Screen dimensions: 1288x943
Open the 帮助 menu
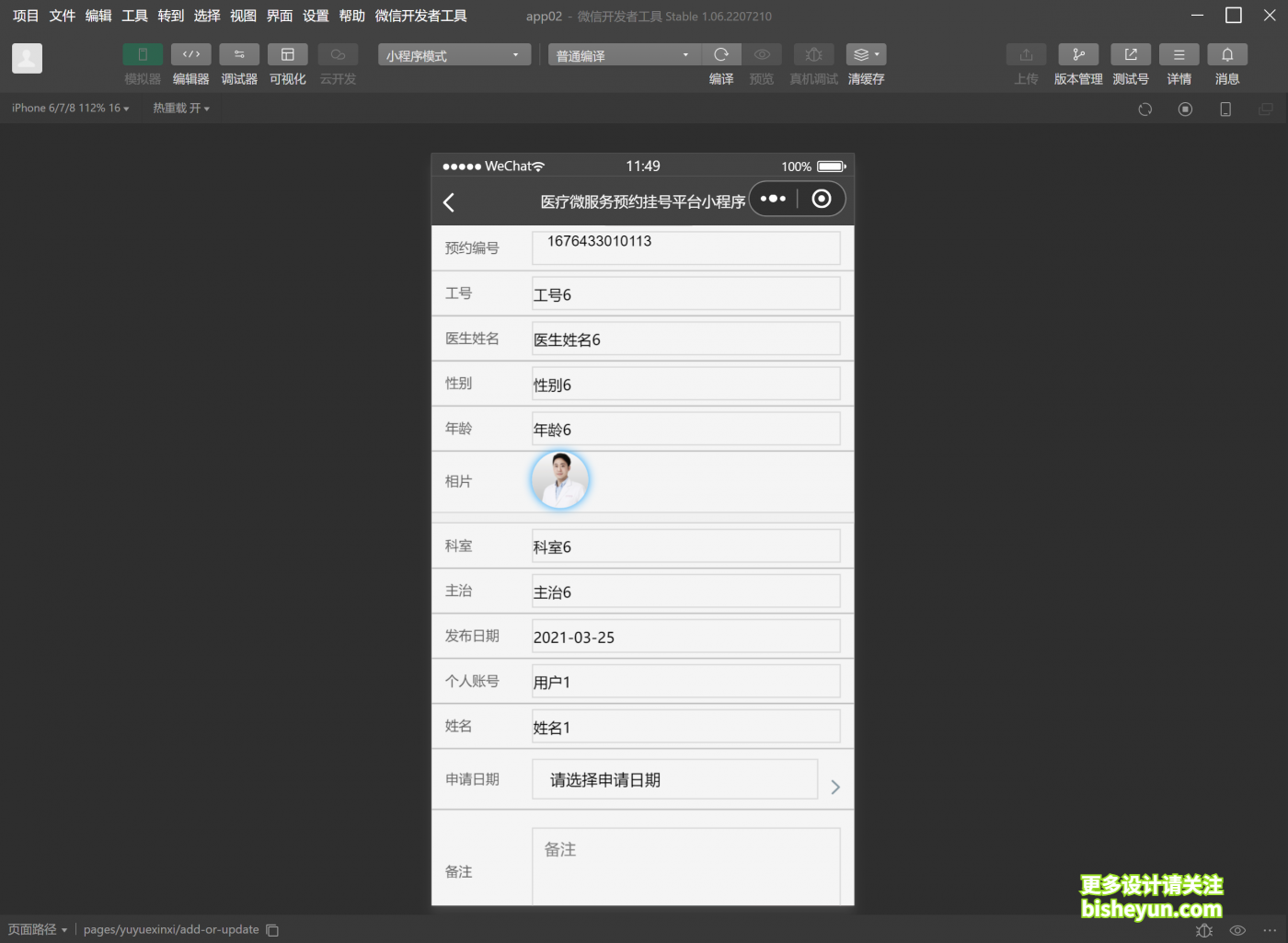[x=351, y=16]
